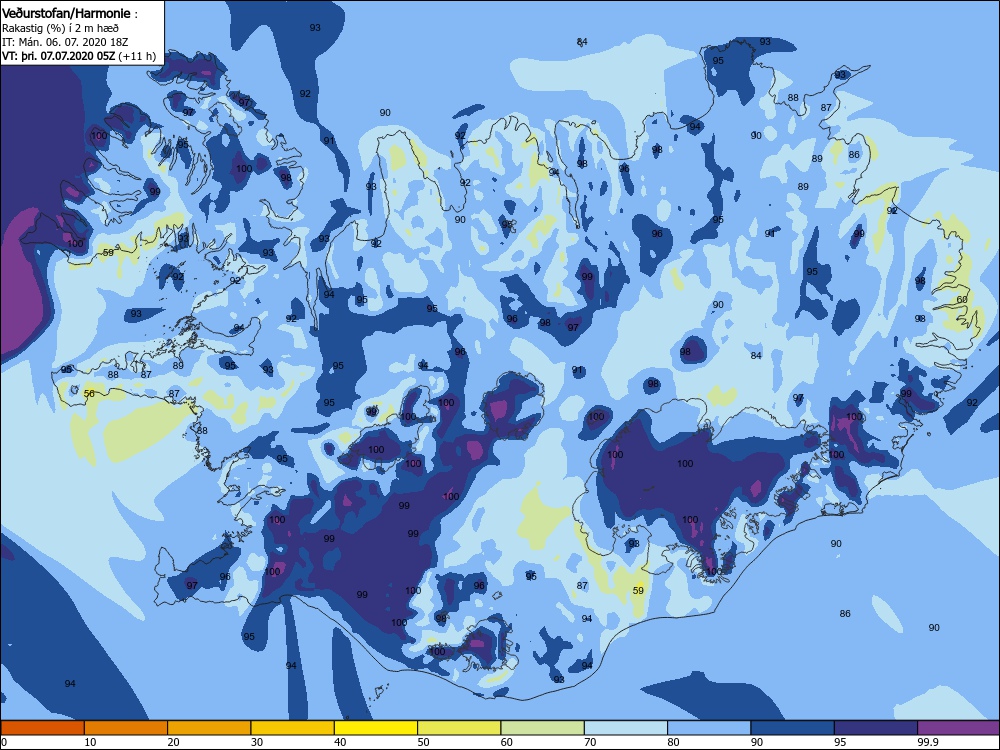1000x750 pixels.
Task: Click the legend scale tick label 80
Action: pyautogui.click(x=674, y=742)
